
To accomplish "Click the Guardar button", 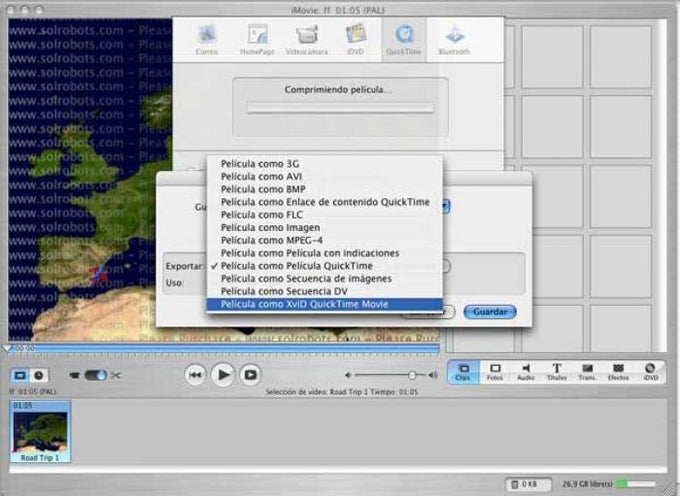I will (x=490, y=312).
